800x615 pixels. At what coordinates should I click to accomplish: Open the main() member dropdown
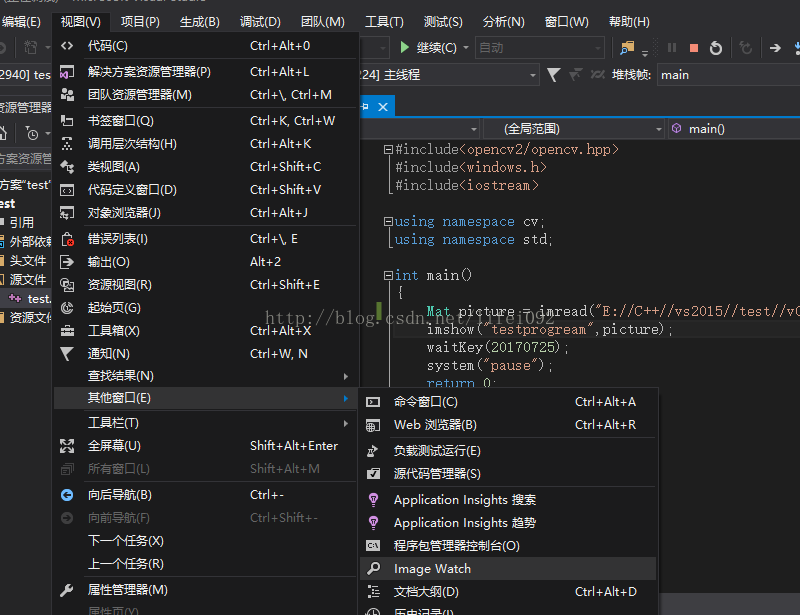click(734, 129)
